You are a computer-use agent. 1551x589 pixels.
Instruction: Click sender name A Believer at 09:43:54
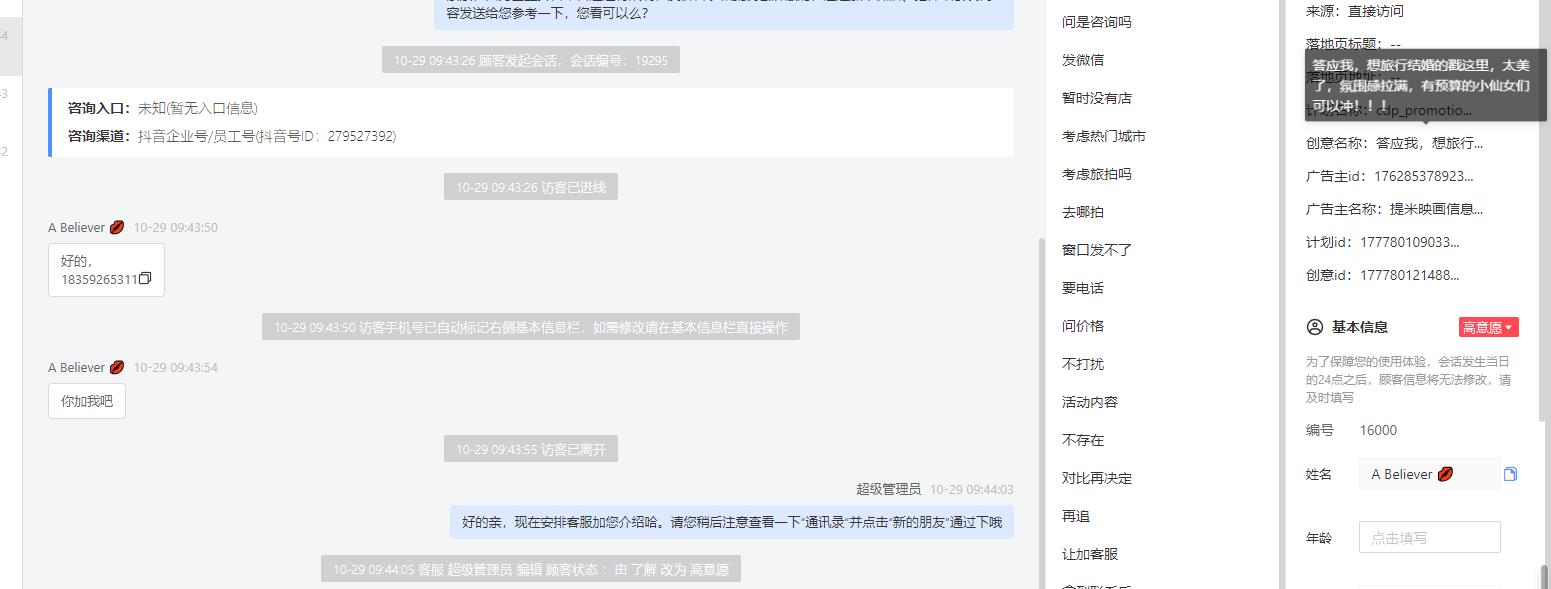click(x=86, y=367)
